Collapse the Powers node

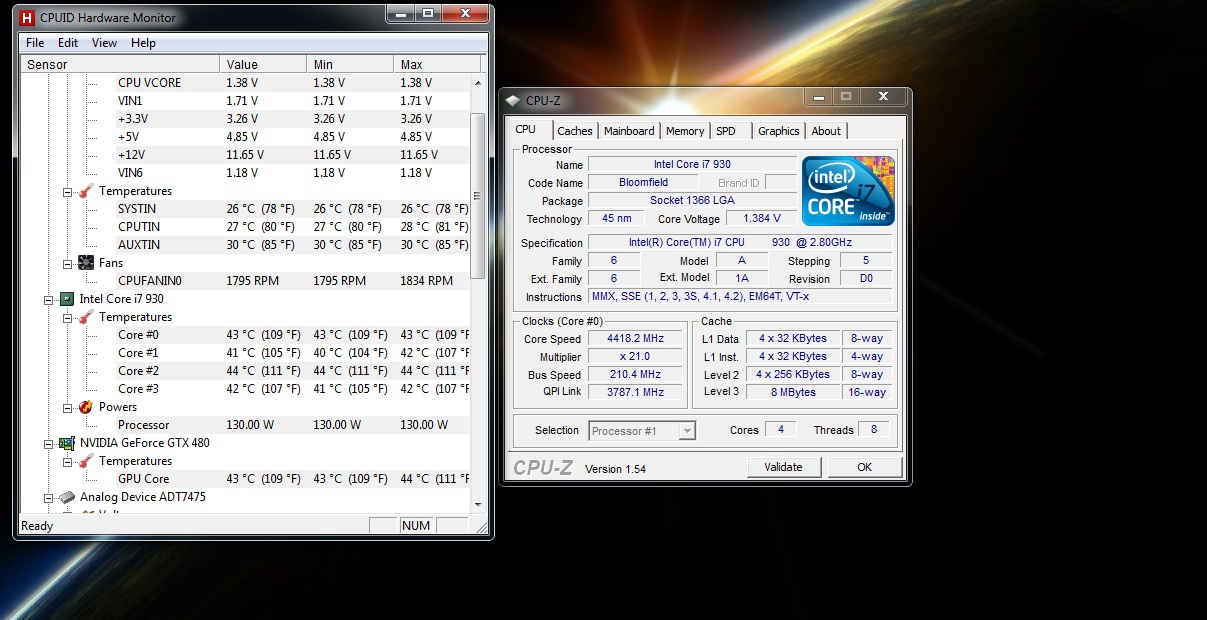click(x=68, y=407)
